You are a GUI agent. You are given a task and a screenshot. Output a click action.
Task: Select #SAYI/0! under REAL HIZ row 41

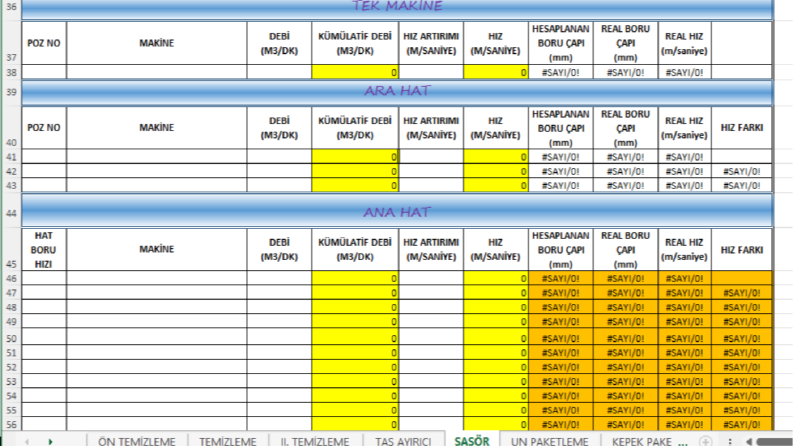(684, 157)
